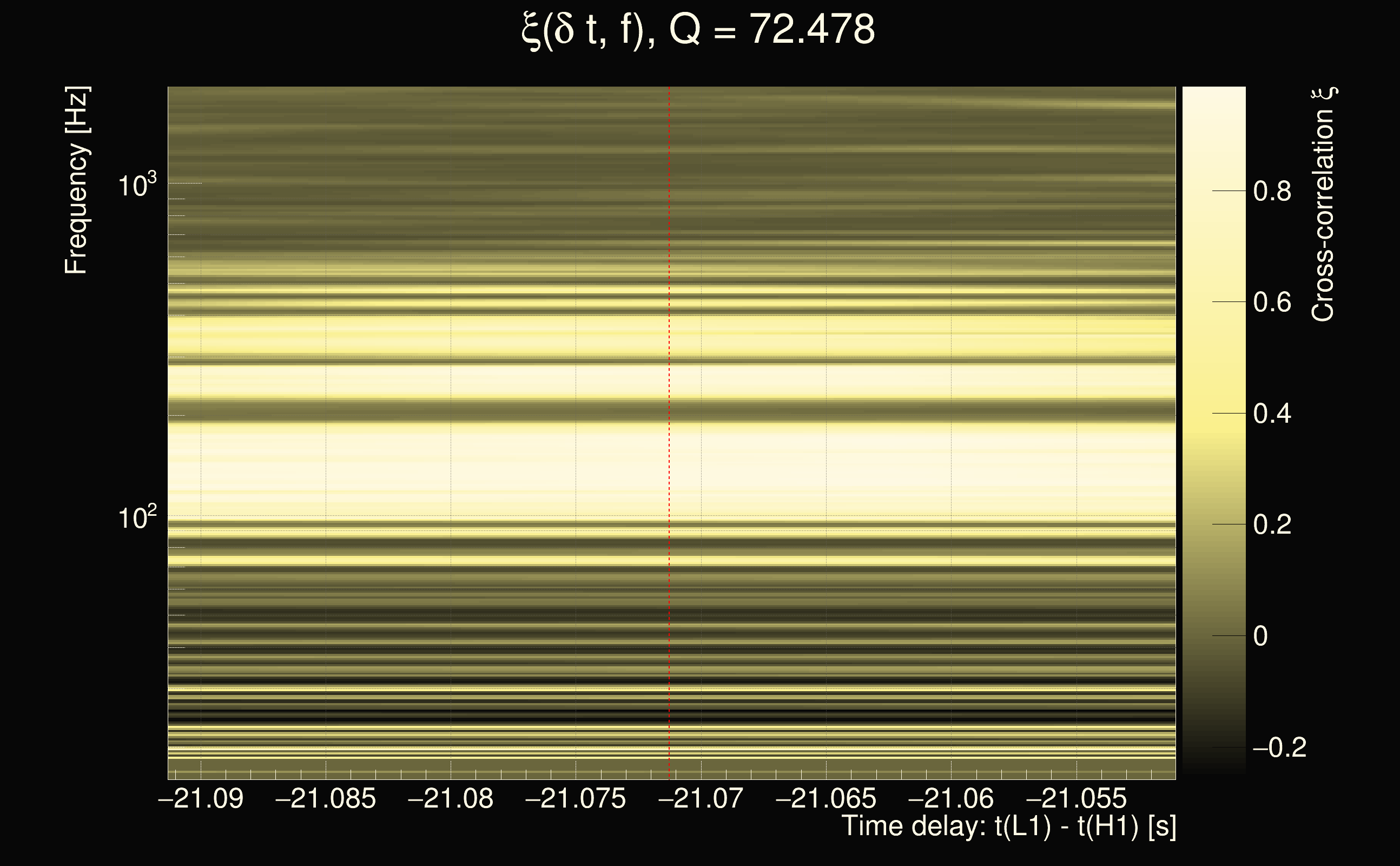Click the 10² frequency tick label
Image resolution: width=1400 pixels, height=866 pixels.
coord(137,518)
